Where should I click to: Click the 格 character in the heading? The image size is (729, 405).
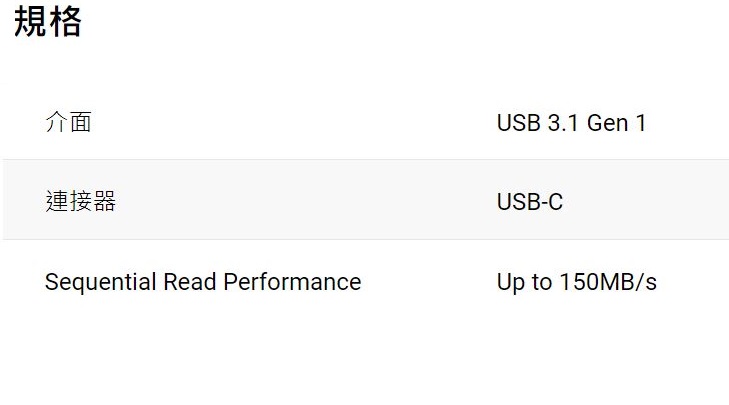(x=66, y=22)
